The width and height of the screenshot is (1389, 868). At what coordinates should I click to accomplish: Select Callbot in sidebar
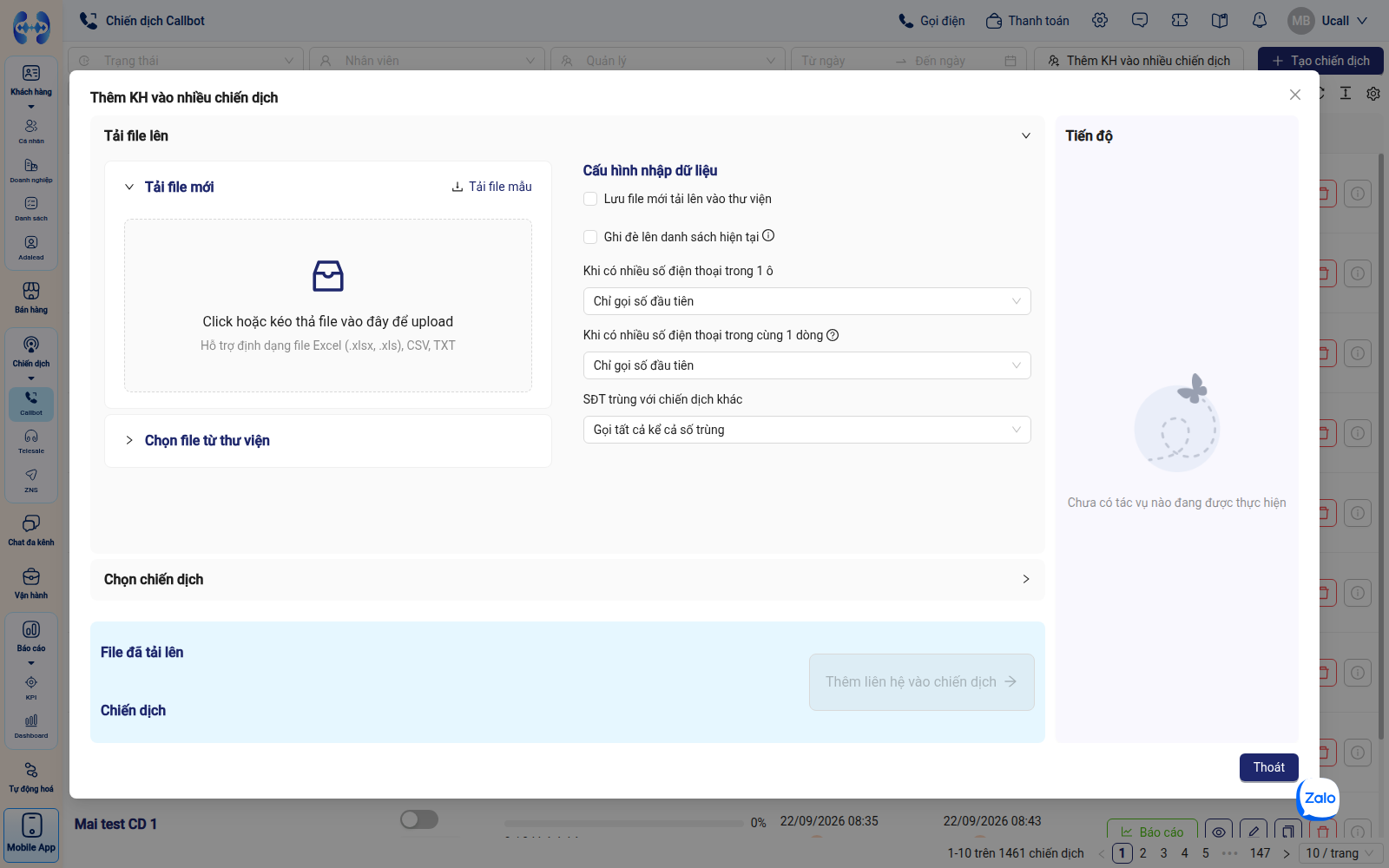(x=31, y=403)
